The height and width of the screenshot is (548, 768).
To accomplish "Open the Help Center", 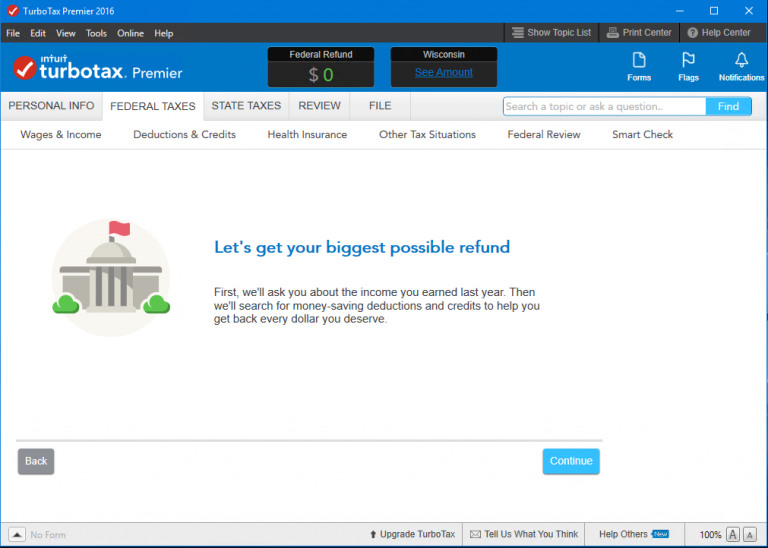I will coord(719,33).
